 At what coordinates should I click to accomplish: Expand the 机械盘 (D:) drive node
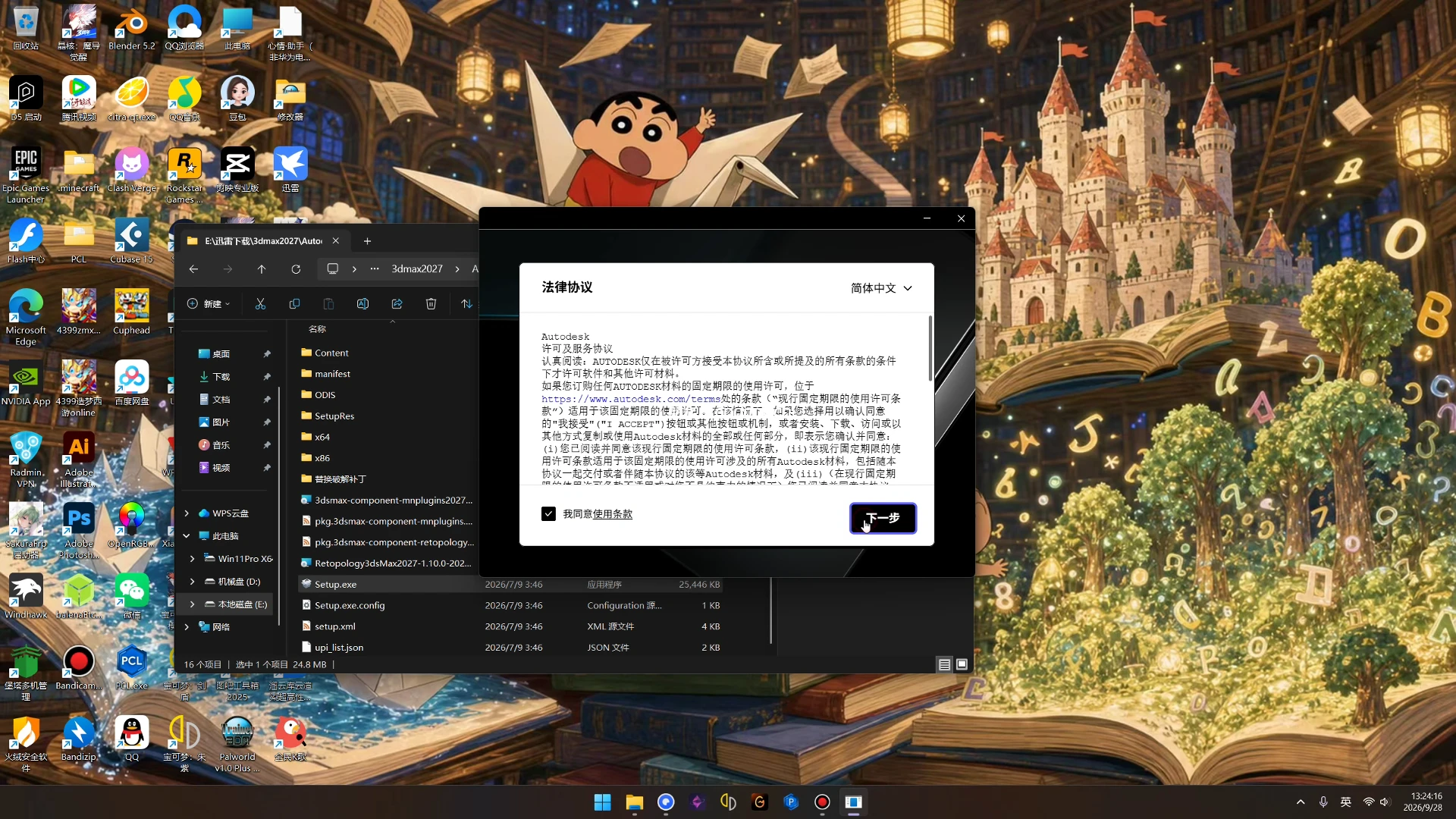pyautogui.click(x=193, y=582)
